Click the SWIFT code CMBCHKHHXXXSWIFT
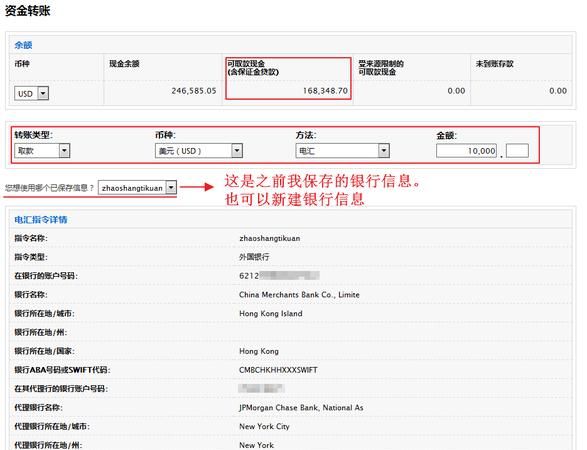The height and width of the screenshot is (450, 587). 278,370
